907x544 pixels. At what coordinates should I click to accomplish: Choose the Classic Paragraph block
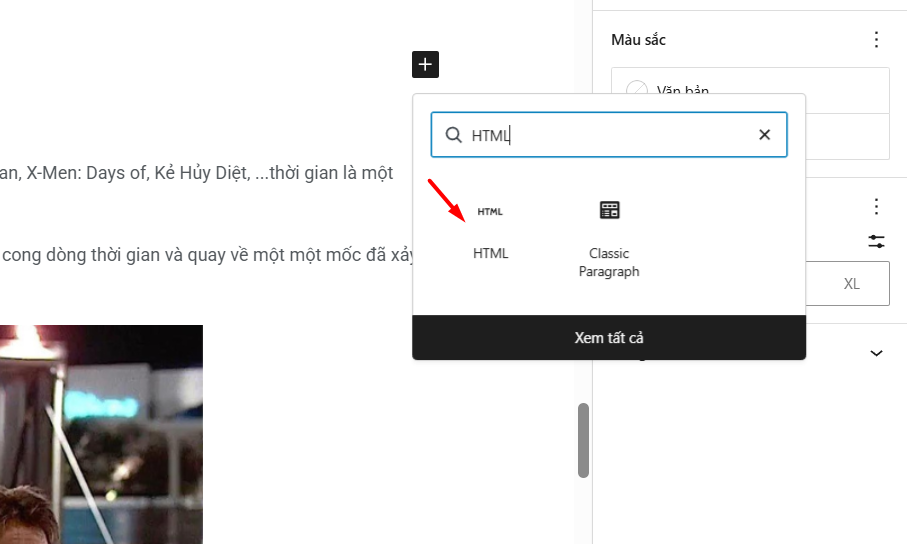click(x=609, y=238)
